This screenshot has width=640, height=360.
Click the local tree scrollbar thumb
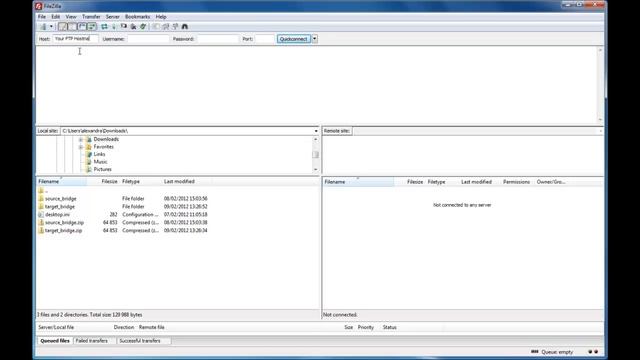(x=316, y=155)
